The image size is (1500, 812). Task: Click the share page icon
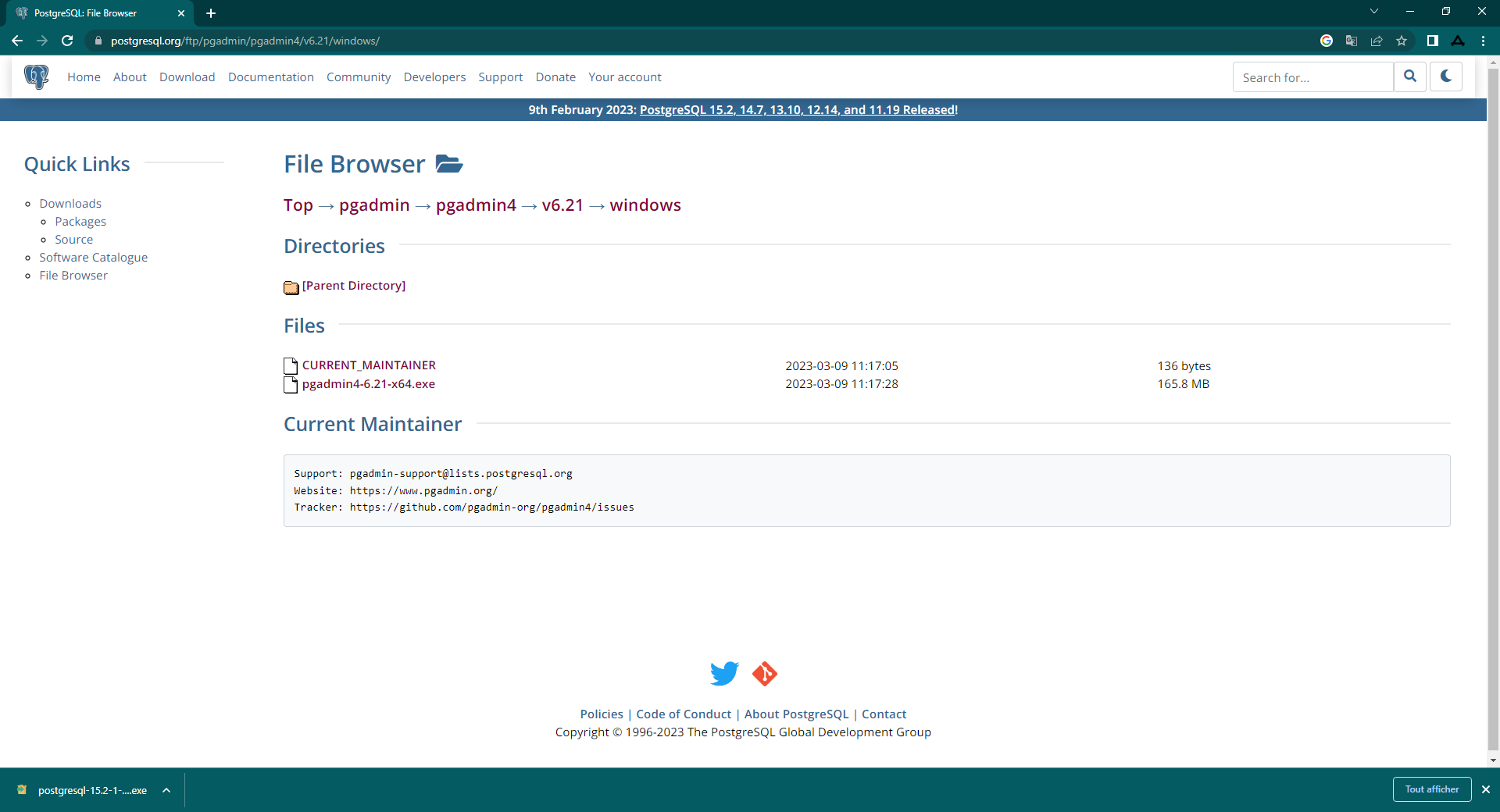(x=1377, y=41)
